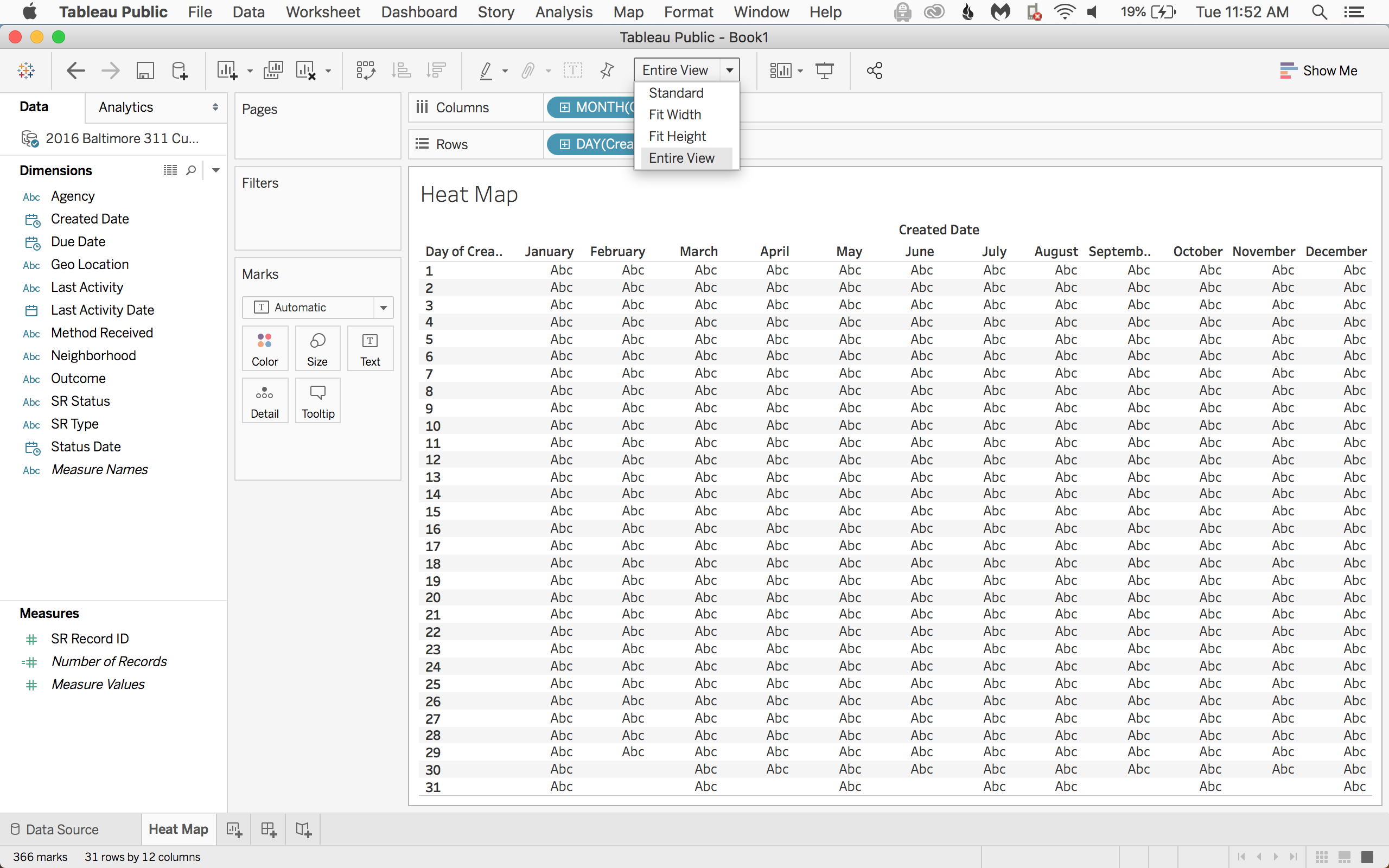Select the Number of Records measure
This screenshot has height=868, width=1389.
click(109, 662)
